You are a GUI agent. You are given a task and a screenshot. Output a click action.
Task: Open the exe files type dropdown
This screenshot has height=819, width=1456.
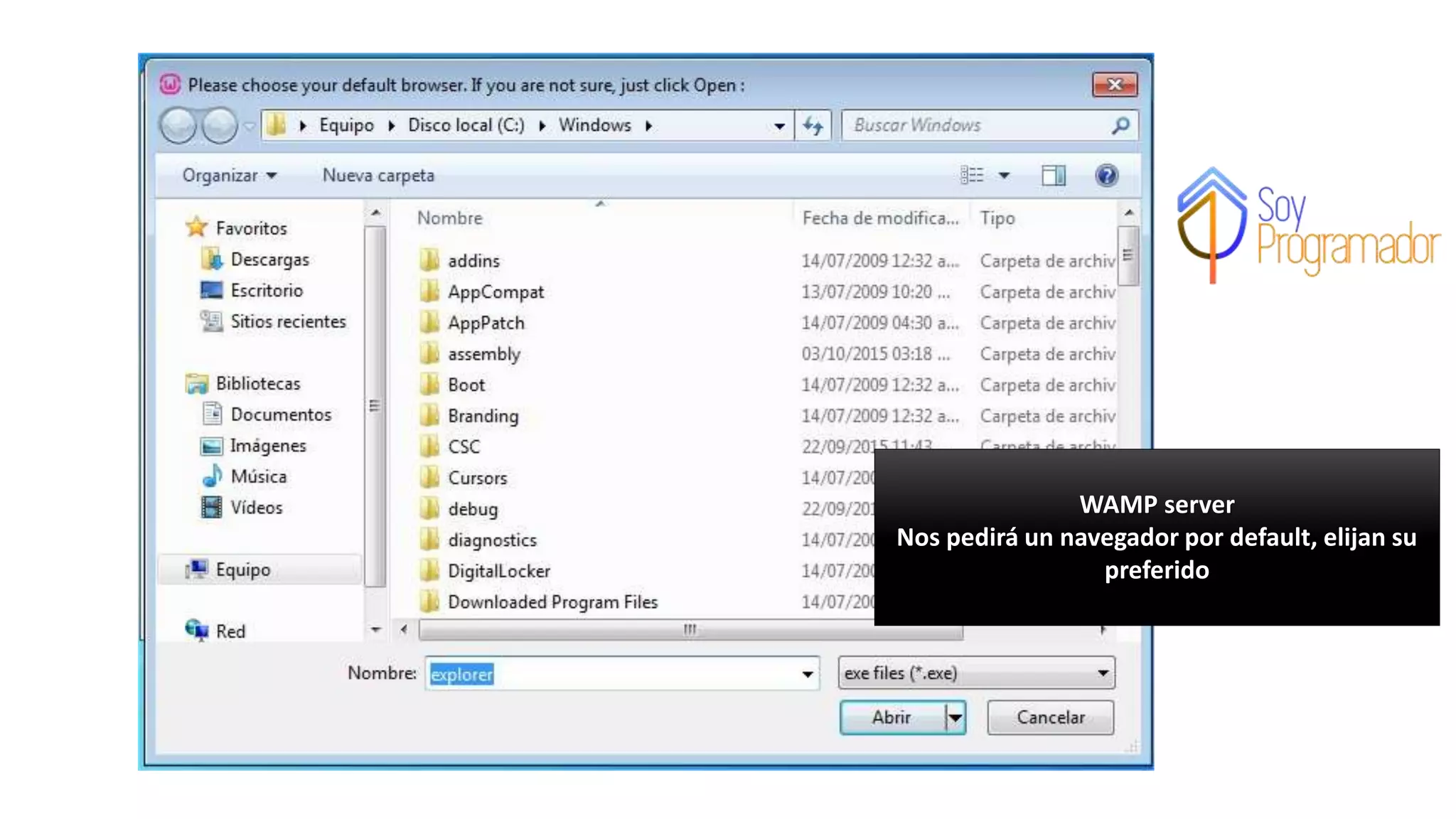(976, 673)
